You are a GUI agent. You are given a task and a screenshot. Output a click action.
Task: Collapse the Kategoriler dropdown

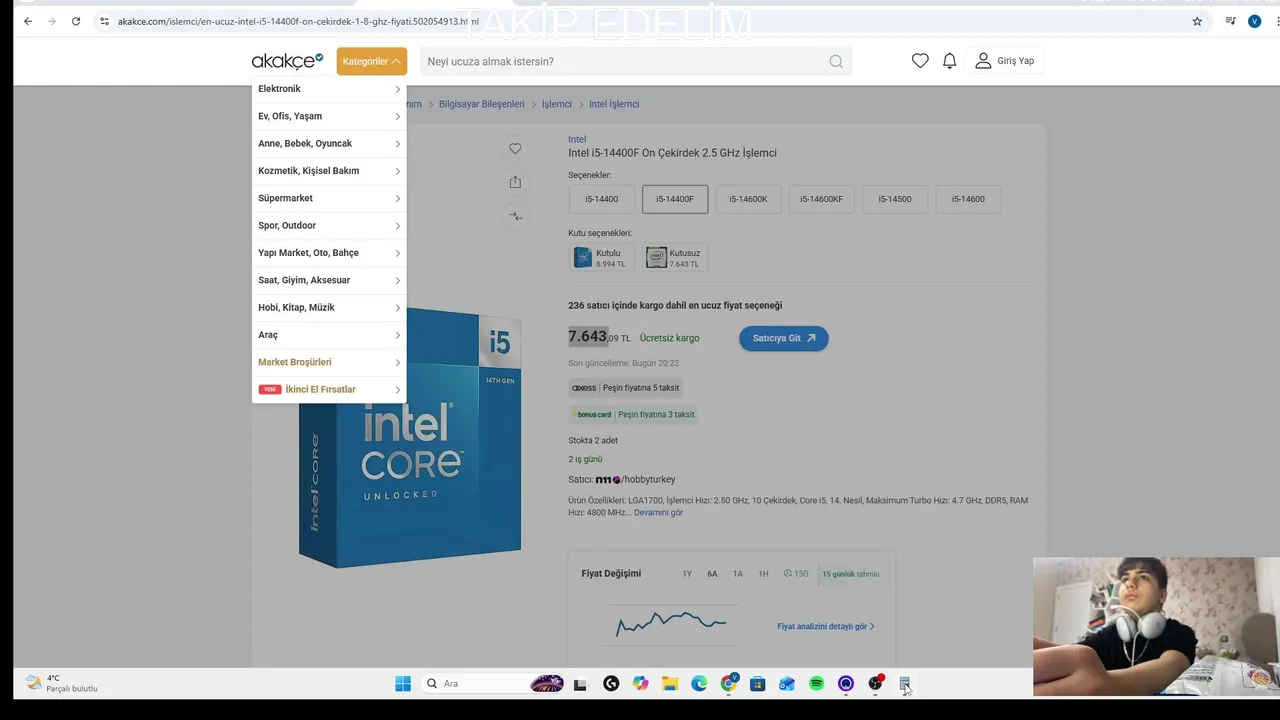point(372,61)
